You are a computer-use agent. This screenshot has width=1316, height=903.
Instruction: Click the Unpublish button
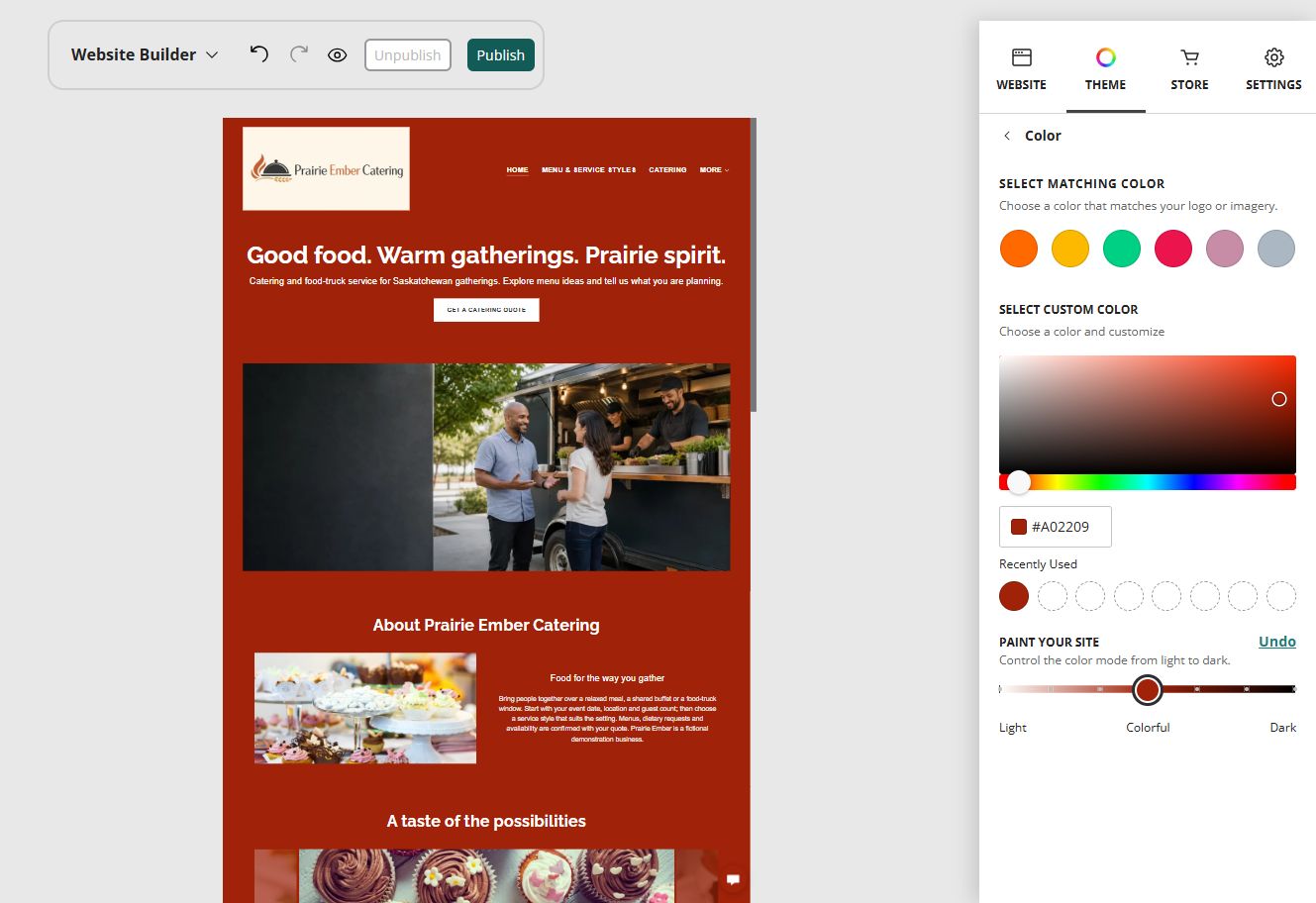point(408,54)
